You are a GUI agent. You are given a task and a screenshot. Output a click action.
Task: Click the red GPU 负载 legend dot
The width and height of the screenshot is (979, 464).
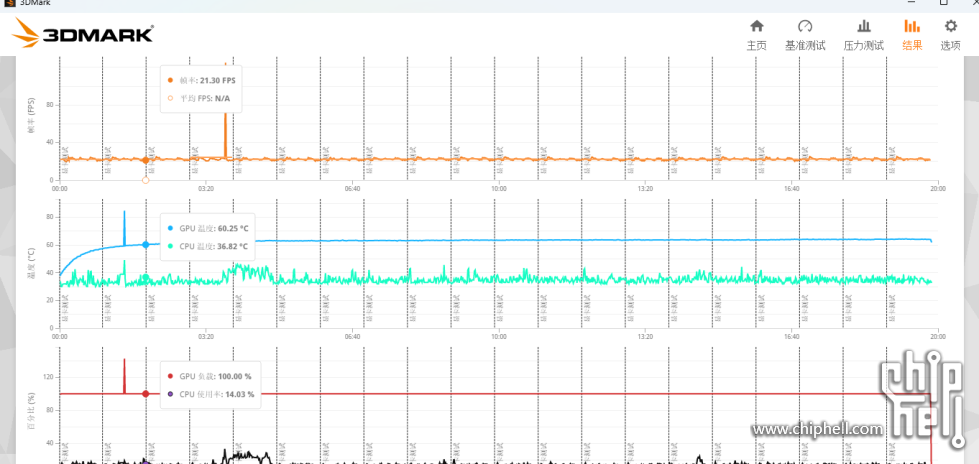point(170,376)
